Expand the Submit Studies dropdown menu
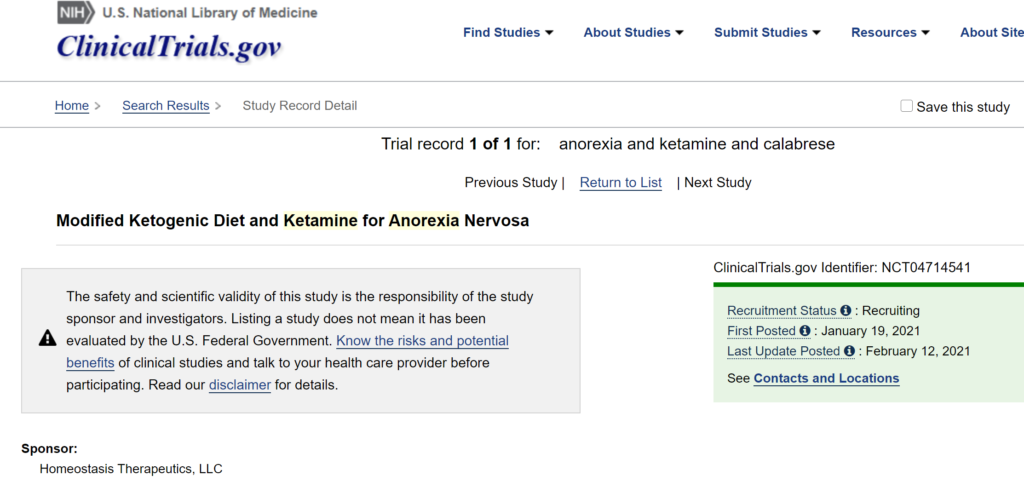 767,32
